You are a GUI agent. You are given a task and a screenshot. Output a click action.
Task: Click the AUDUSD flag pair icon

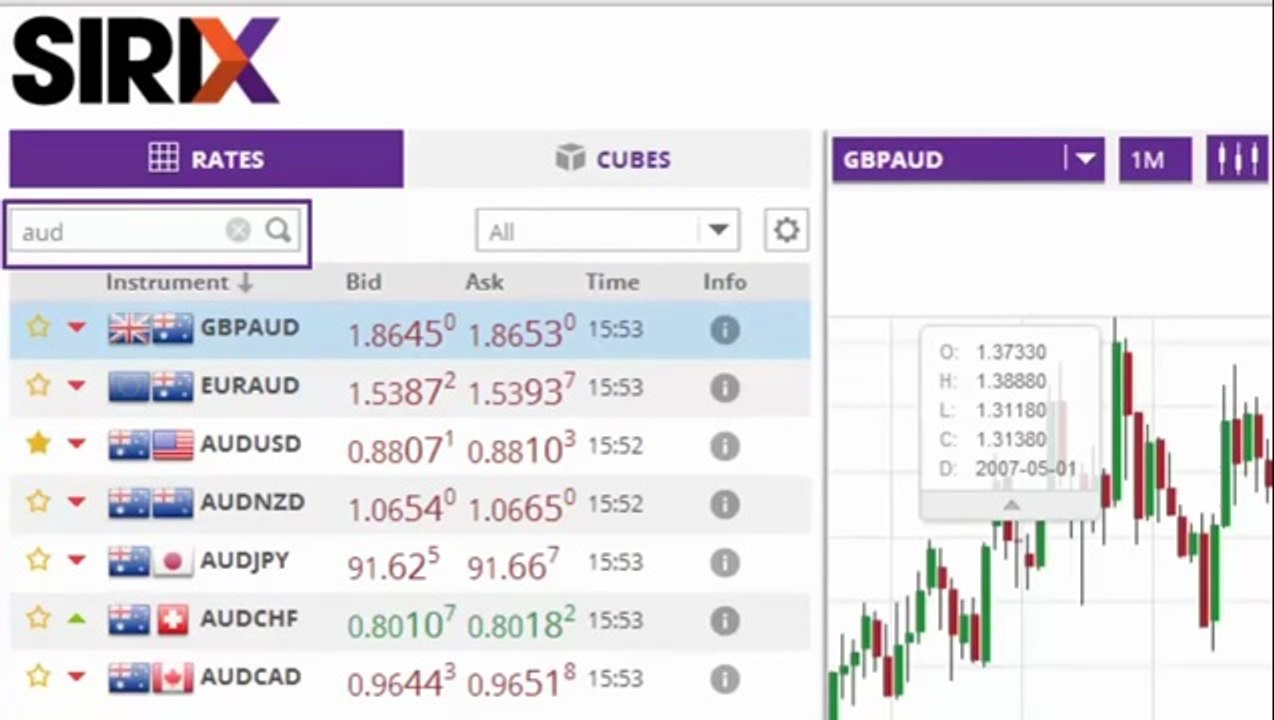(x=150, y=445)
